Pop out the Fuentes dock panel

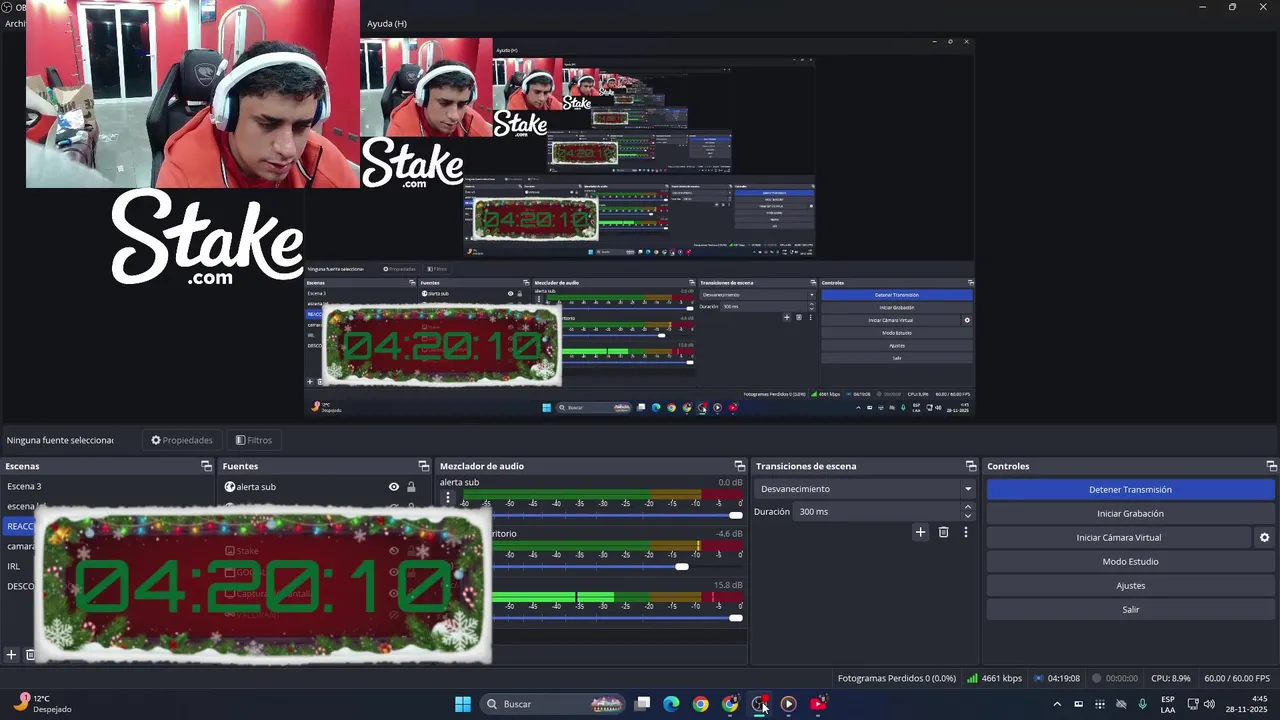coord(423,466)
